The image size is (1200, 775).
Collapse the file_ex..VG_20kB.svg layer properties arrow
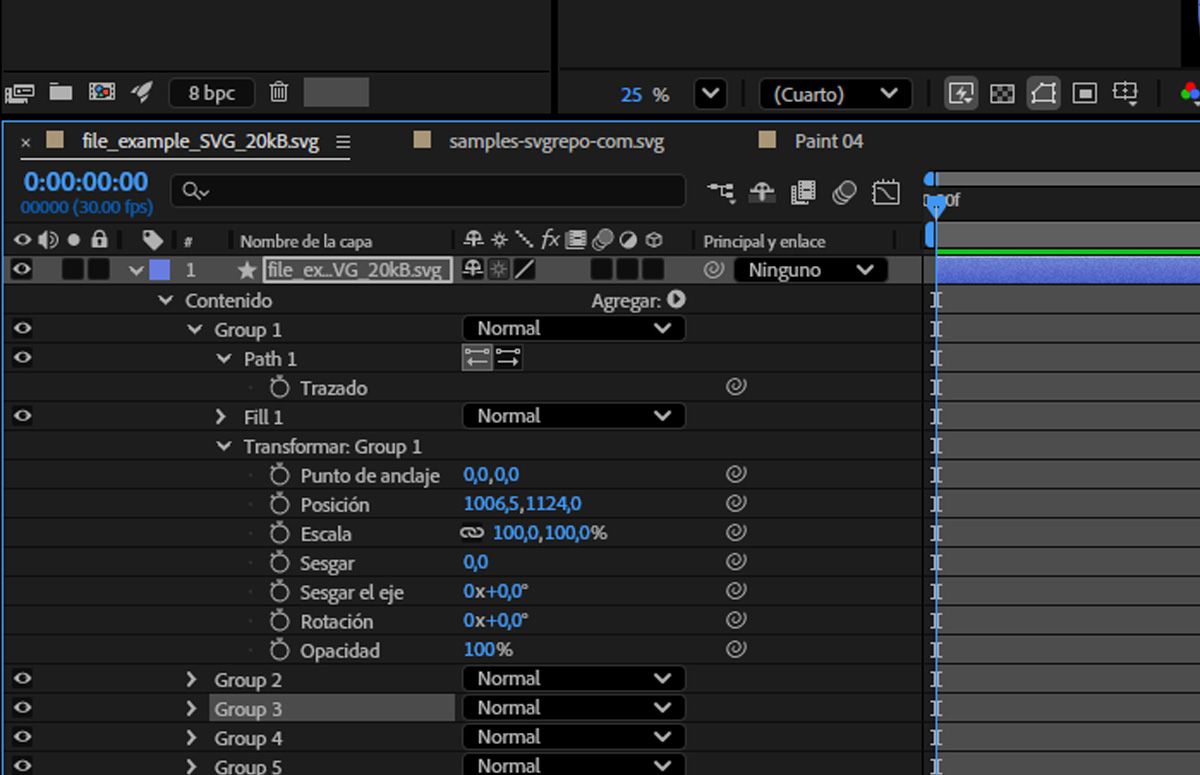point(136,270)
